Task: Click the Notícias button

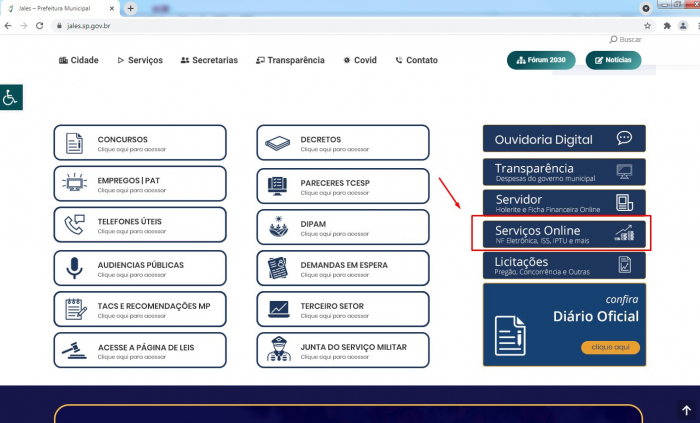Action: pyautogui.click(x=613, y=60)
